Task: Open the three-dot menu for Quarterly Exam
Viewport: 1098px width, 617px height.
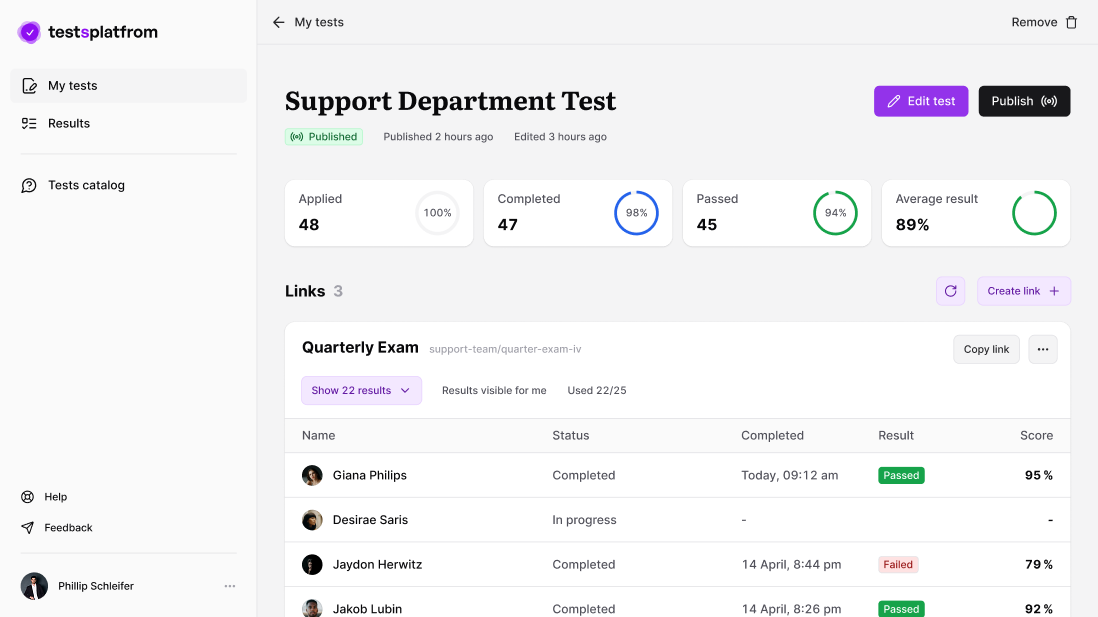Action: [x=1043, y=349]
